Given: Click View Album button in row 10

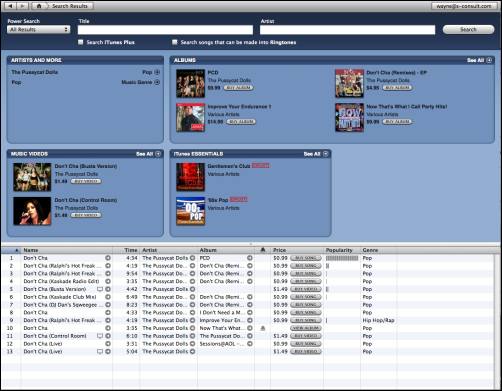Looking at the screenshot, I should click(306, 328).
